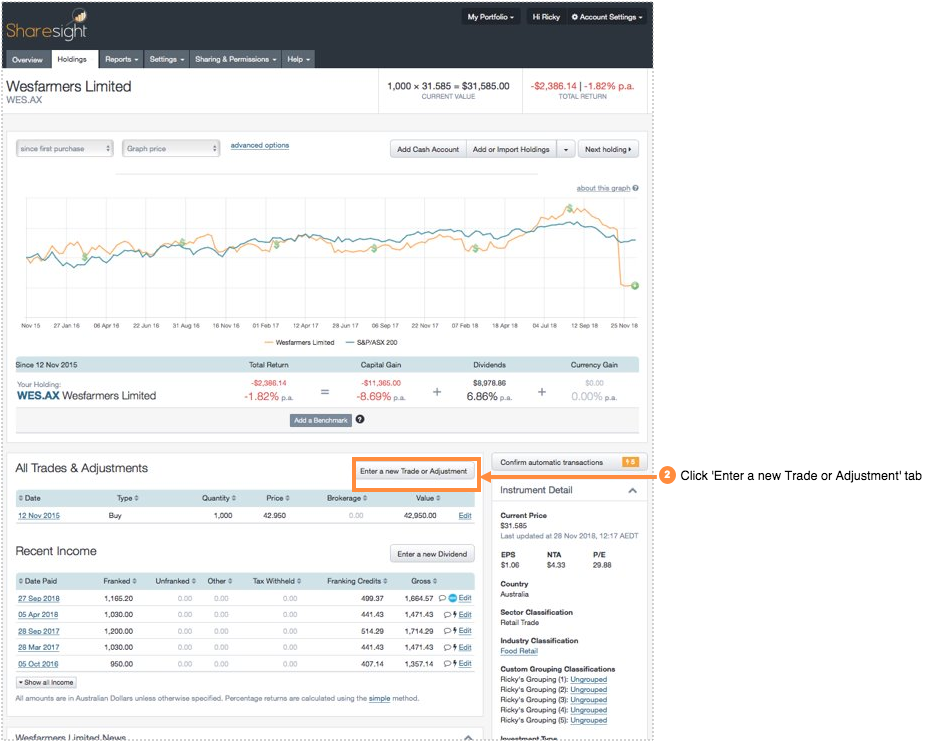Click the simple method link
Screen dimensions: 926x745
click(x=380, y=698)
